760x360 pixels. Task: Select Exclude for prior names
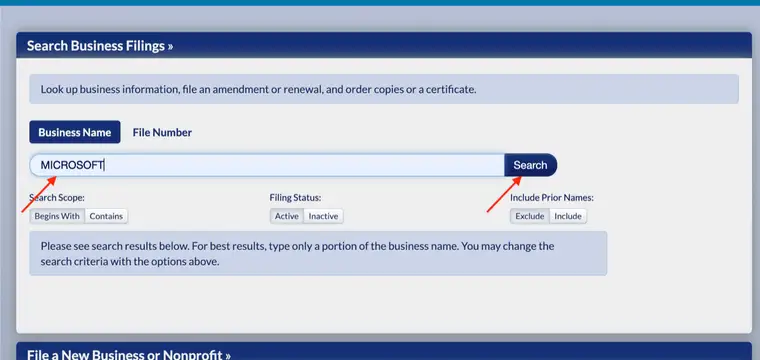tap(530, 216)
